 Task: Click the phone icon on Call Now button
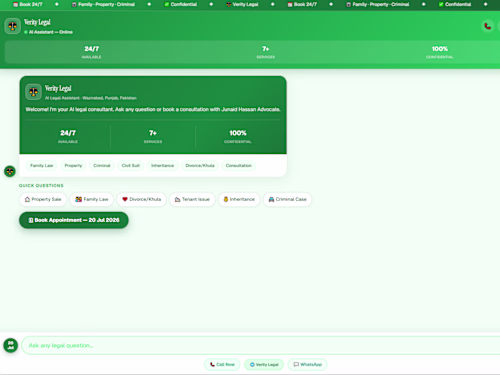(212, 365)
